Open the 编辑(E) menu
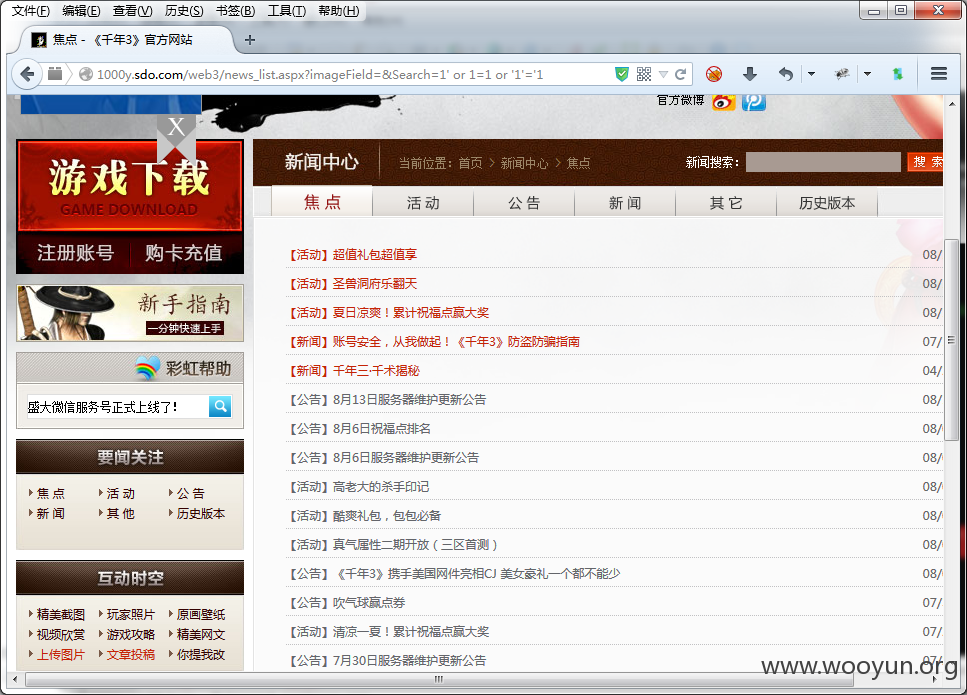Screen dimensions: 967x695 pos(81,10)
